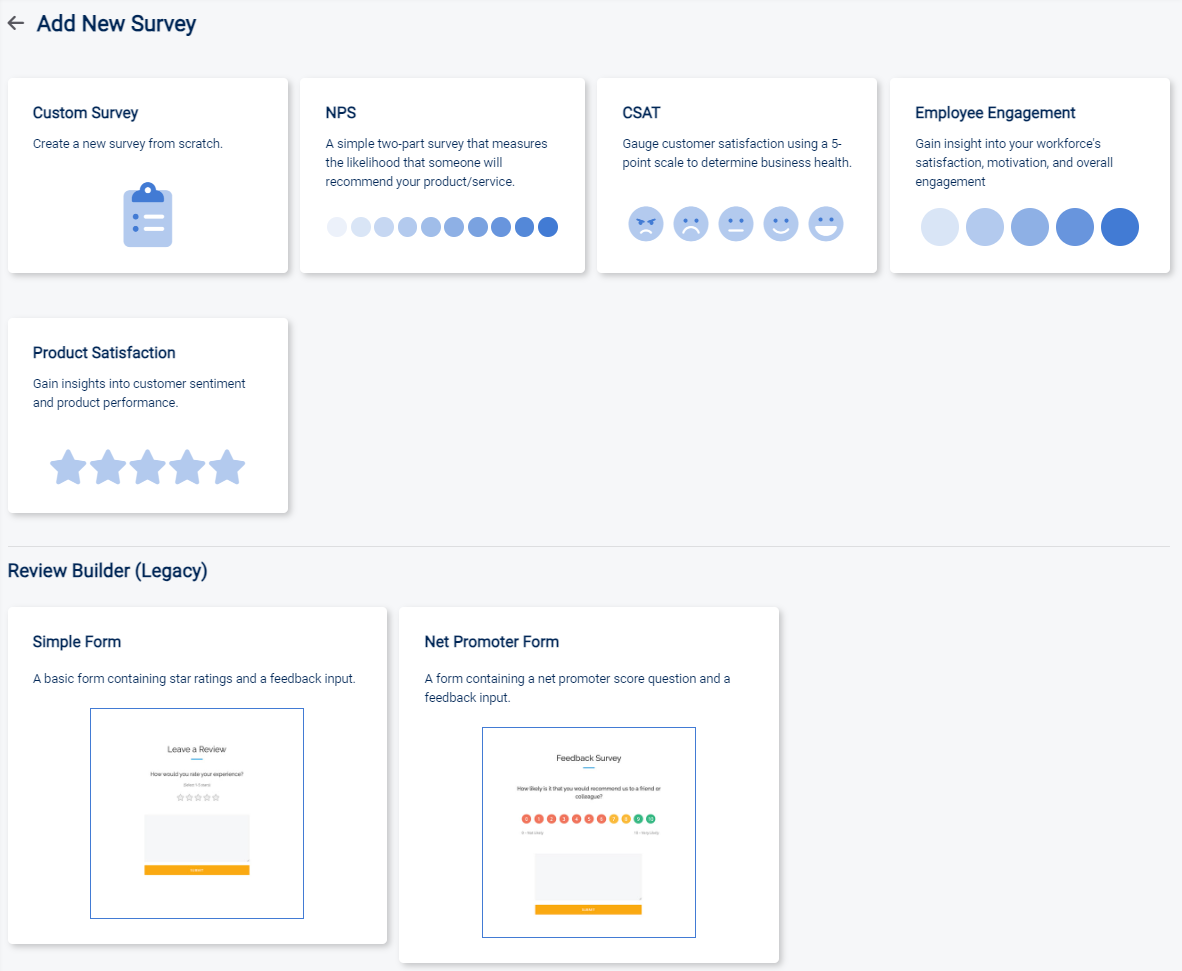Click the first star on Product Satisfaction card
Image resolution: width=1182 pixels, height=971 pixels.
[x=67, y=466]
